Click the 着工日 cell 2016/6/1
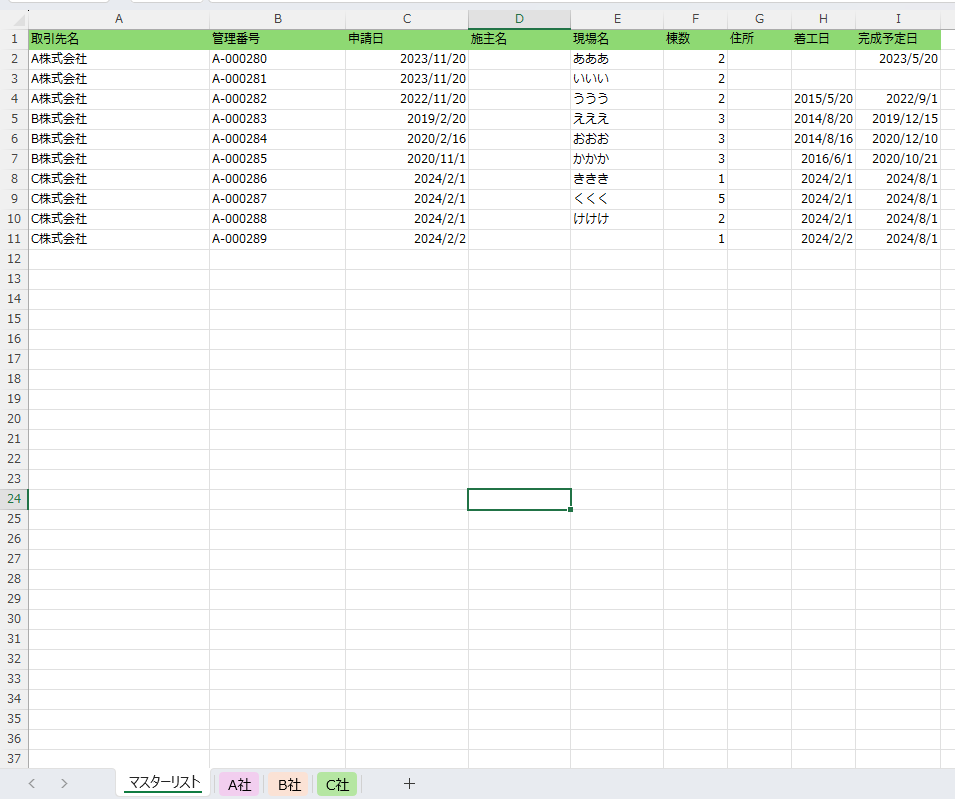Image resolution: width=955 pixels, height=799 pixels. coord(823,159)
